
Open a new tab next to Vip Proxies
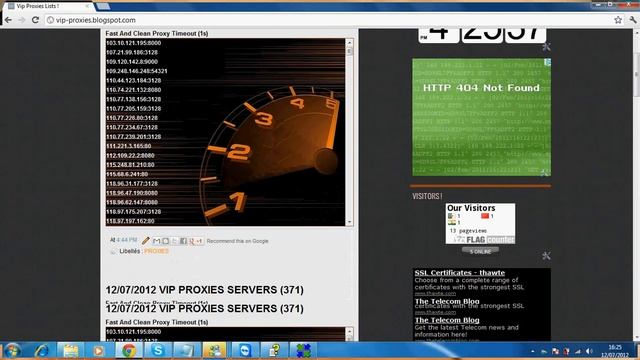point(103,6)
